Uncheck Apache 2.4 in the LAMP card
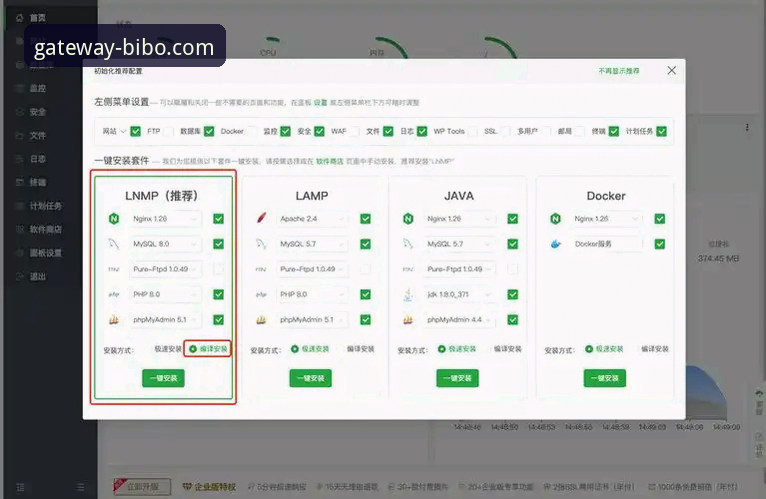766x499 pixels. pyautogui.click(x=365, y=218)
